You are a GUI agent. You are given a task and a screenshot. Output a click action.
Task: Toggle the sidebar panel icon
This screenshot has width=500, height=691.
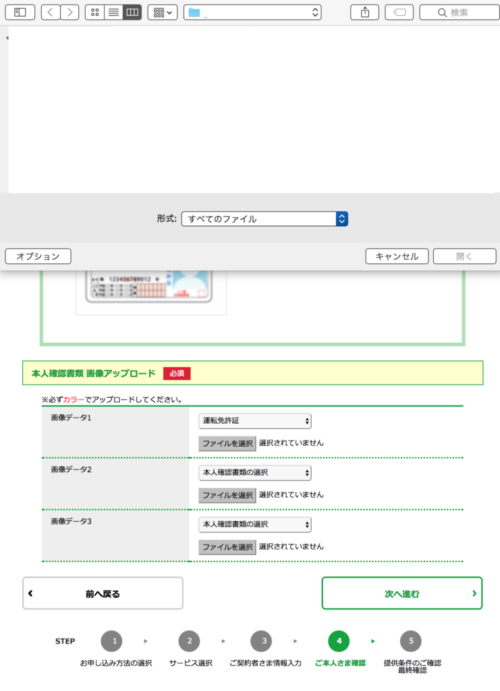pyautogui.click(x=20, y=12)
